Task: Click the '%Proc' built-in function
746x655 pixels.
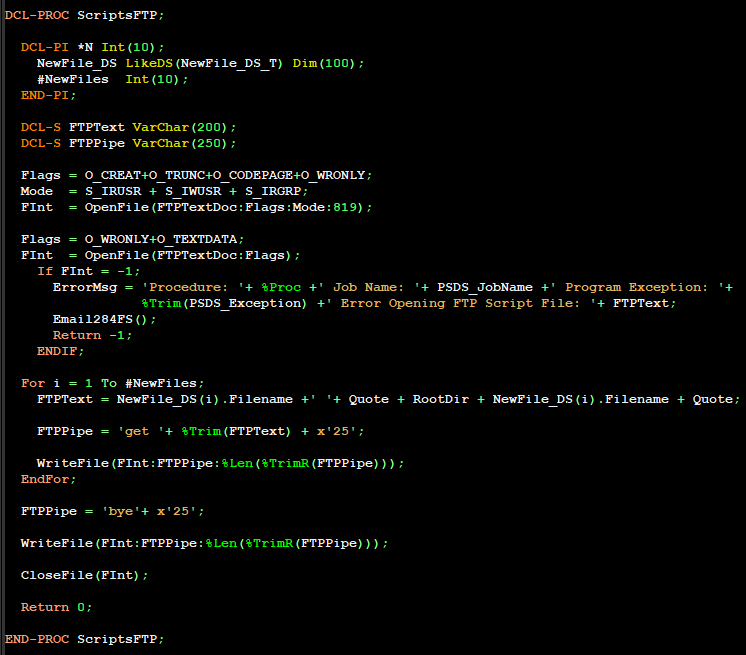Action: [x=281, y=287]
